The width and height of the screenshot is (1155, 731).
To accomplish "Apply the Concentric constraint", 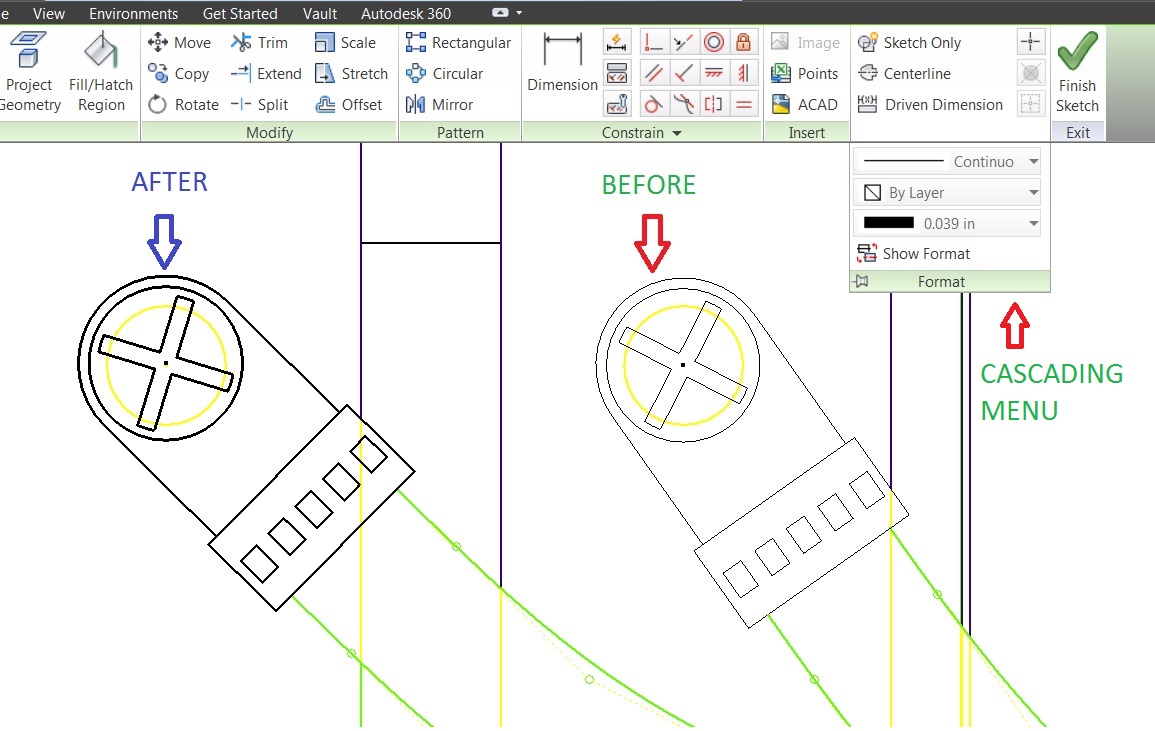I will [712, 42].
